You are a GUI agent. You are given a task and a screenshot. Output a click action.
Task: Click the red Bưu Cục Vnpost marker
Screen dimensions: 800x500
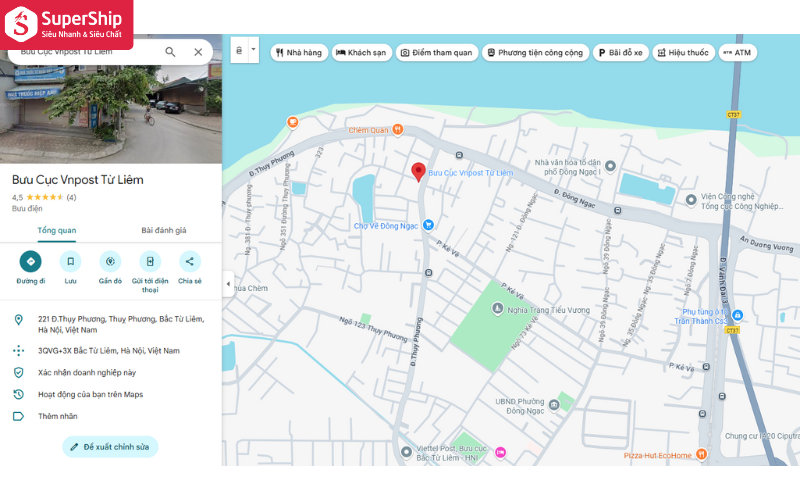(418, 172)
